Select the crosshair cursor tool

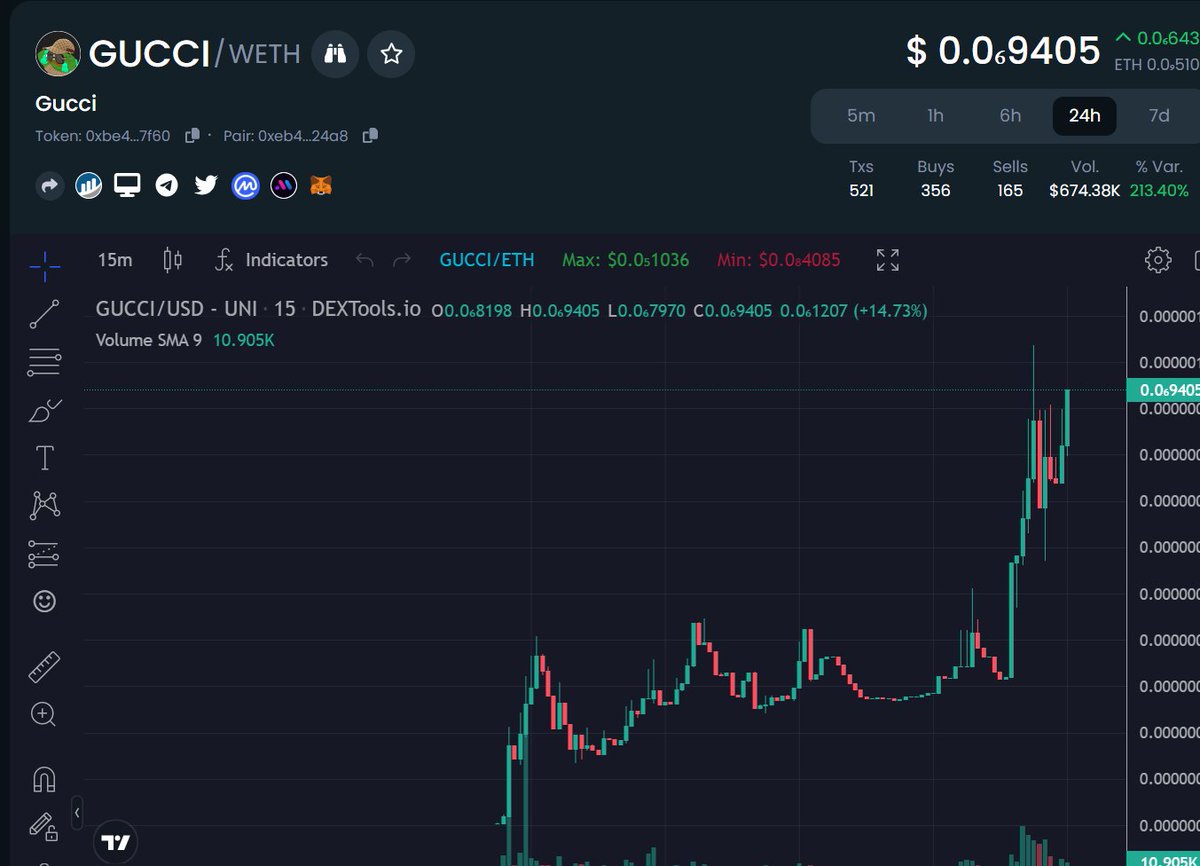(x=44, y=266)
